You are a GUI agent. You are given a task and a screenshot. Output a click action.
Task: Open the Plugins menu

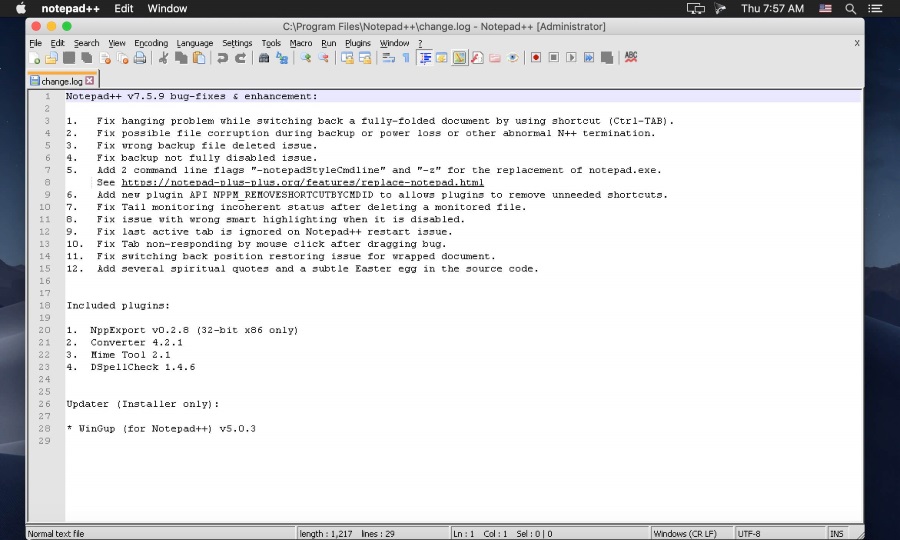click(x=358, y=43)
